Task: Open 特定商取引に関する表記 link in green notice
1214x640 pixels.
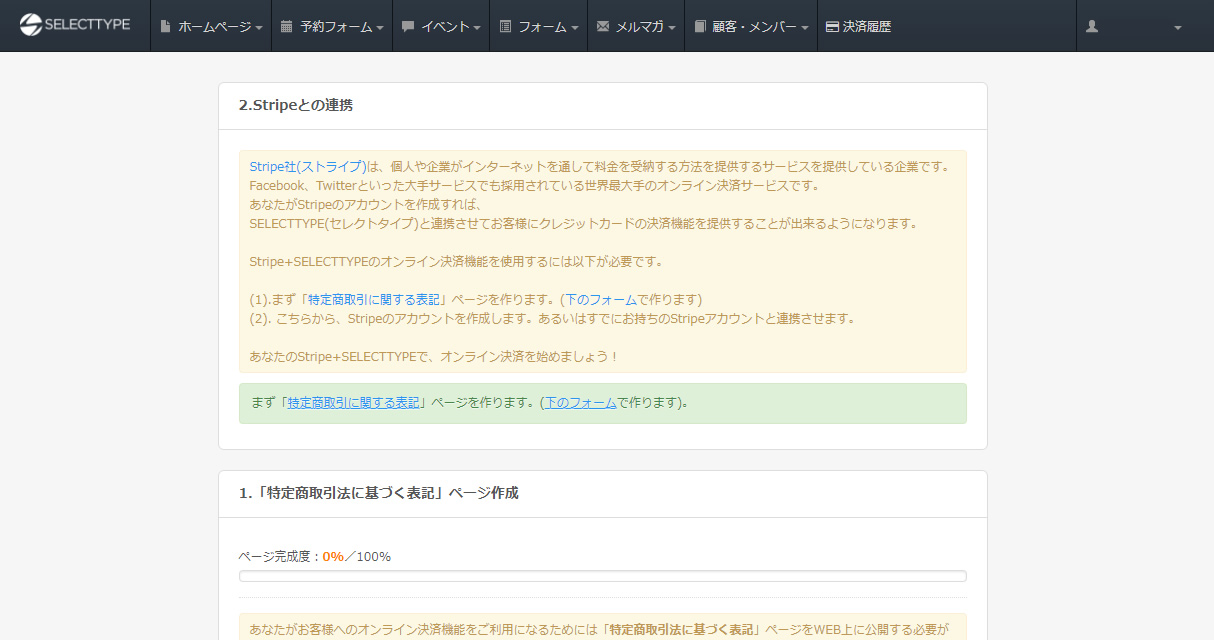Action: coord(353,403)
